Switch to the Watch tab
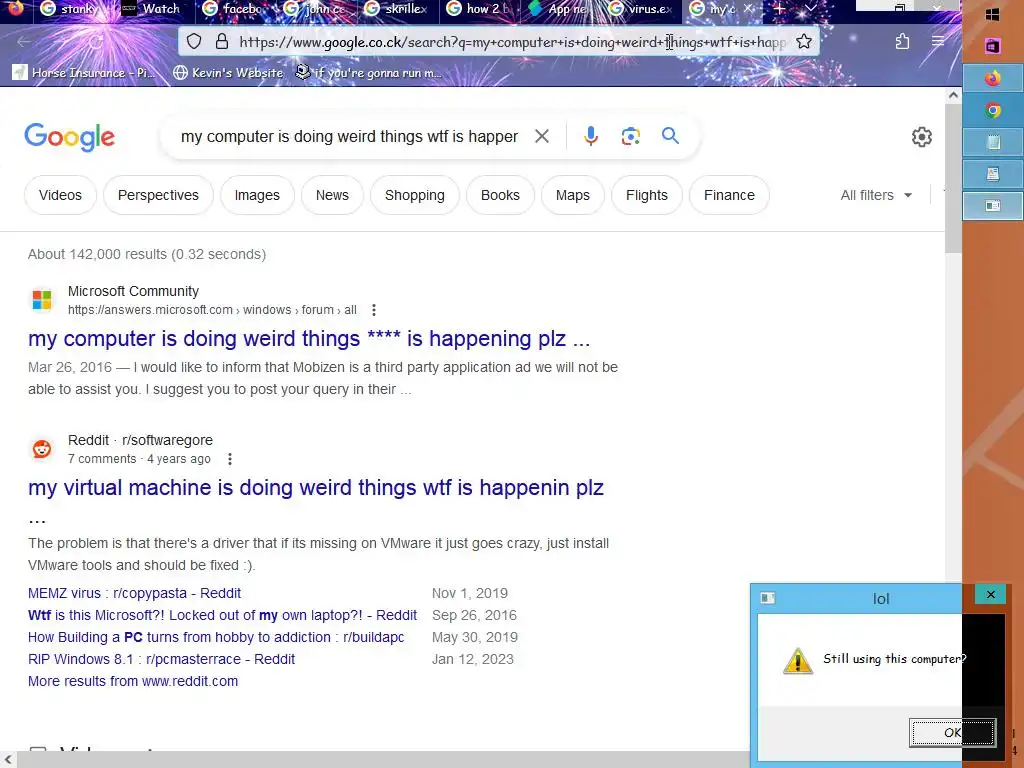The image size is (1024, 768). (x=152, y=9)
